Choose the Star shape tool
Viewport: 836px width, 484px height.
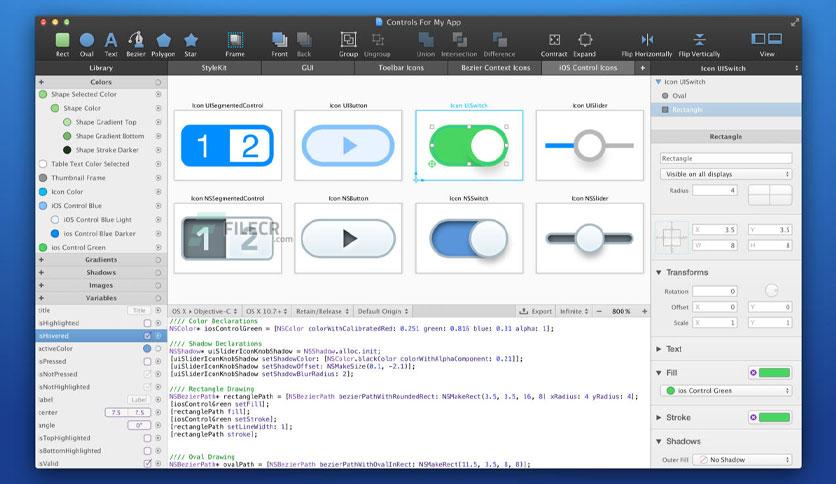tap(190, 44)
